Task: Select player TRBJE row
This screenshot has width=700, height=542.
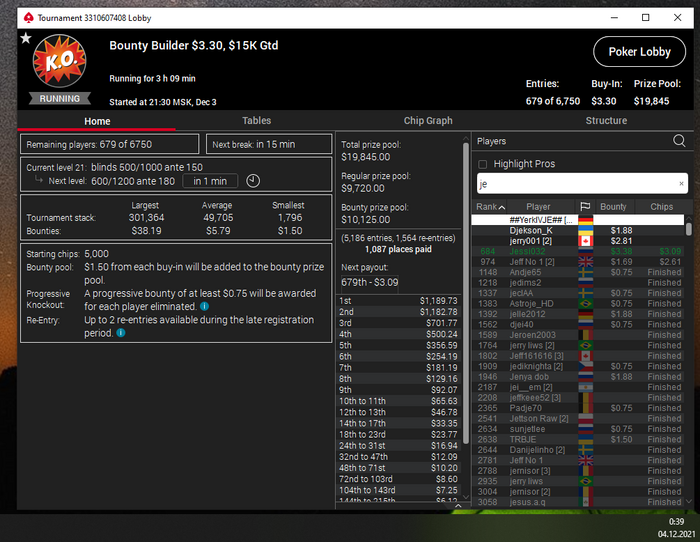Action: pyautogui.click(x=578, y=439)
